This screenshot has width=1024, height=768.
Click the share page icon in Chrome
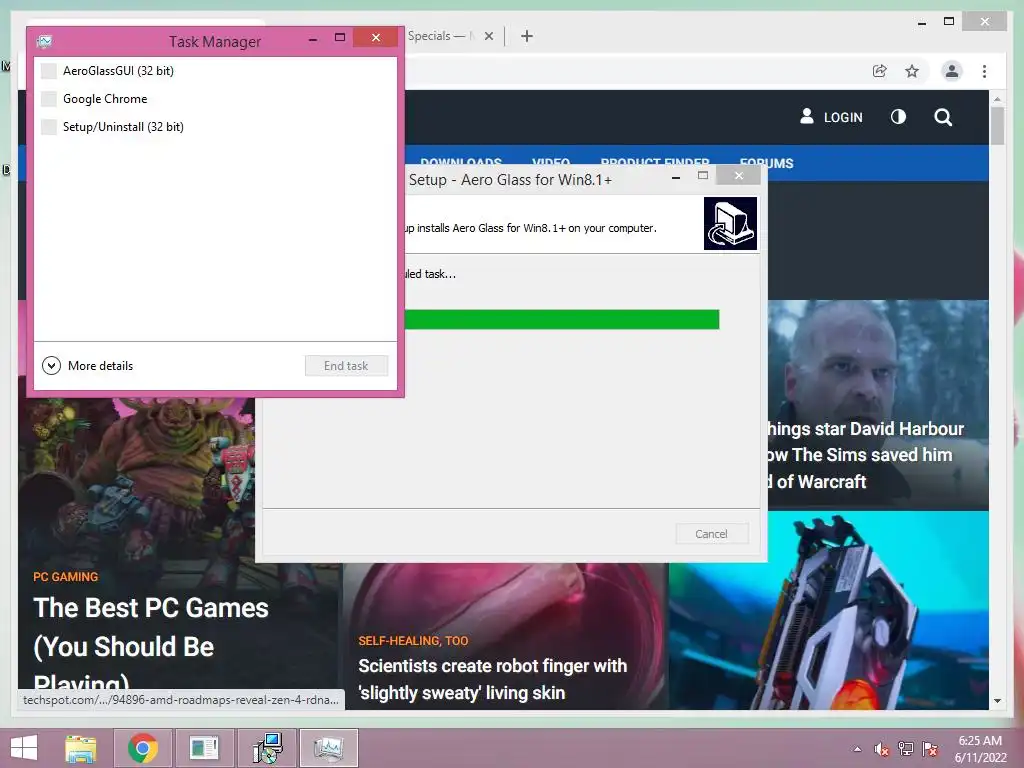pos(880,71)
